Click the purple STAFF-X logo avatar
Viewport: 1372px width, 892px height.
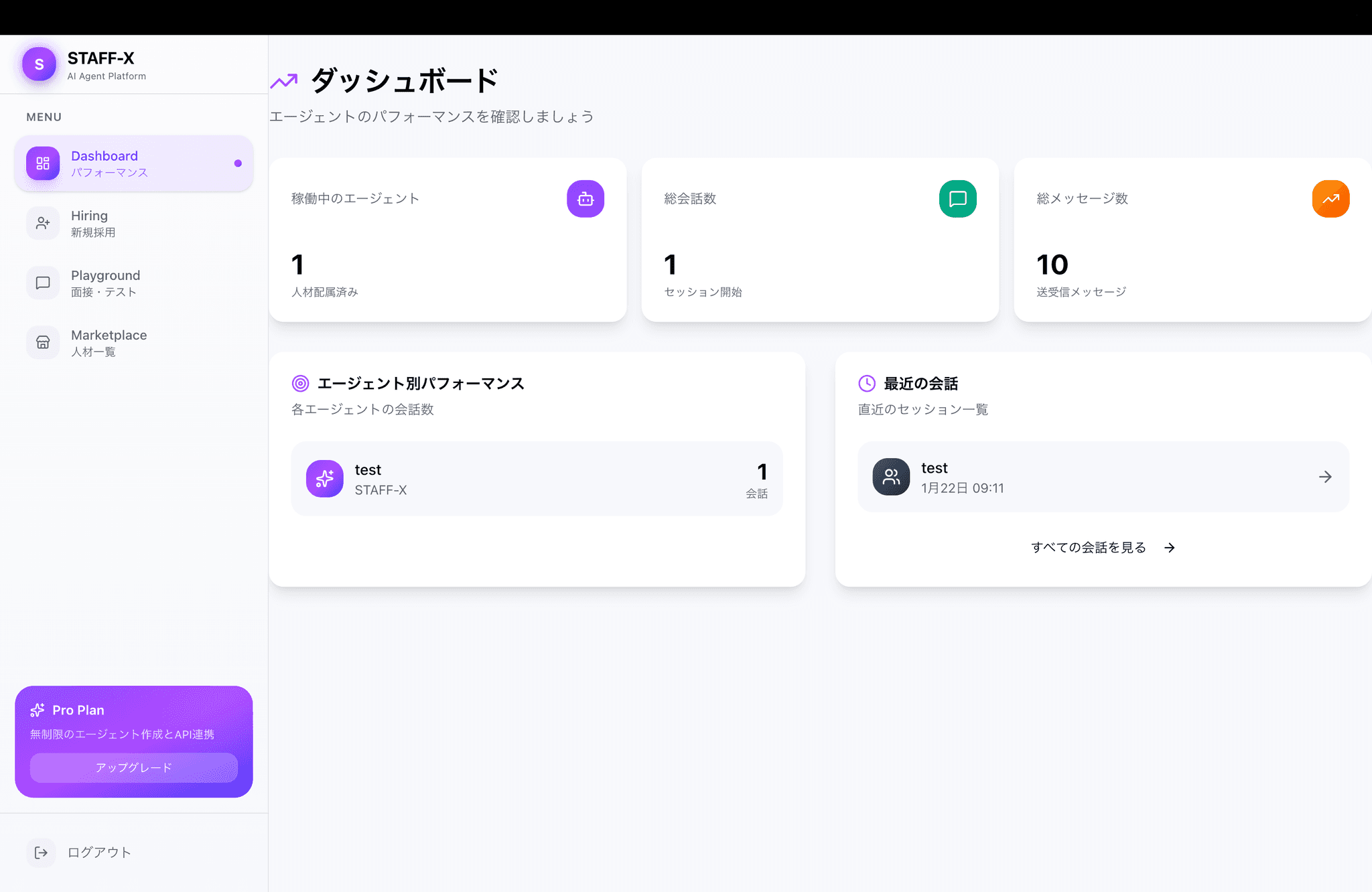point(39,65)
